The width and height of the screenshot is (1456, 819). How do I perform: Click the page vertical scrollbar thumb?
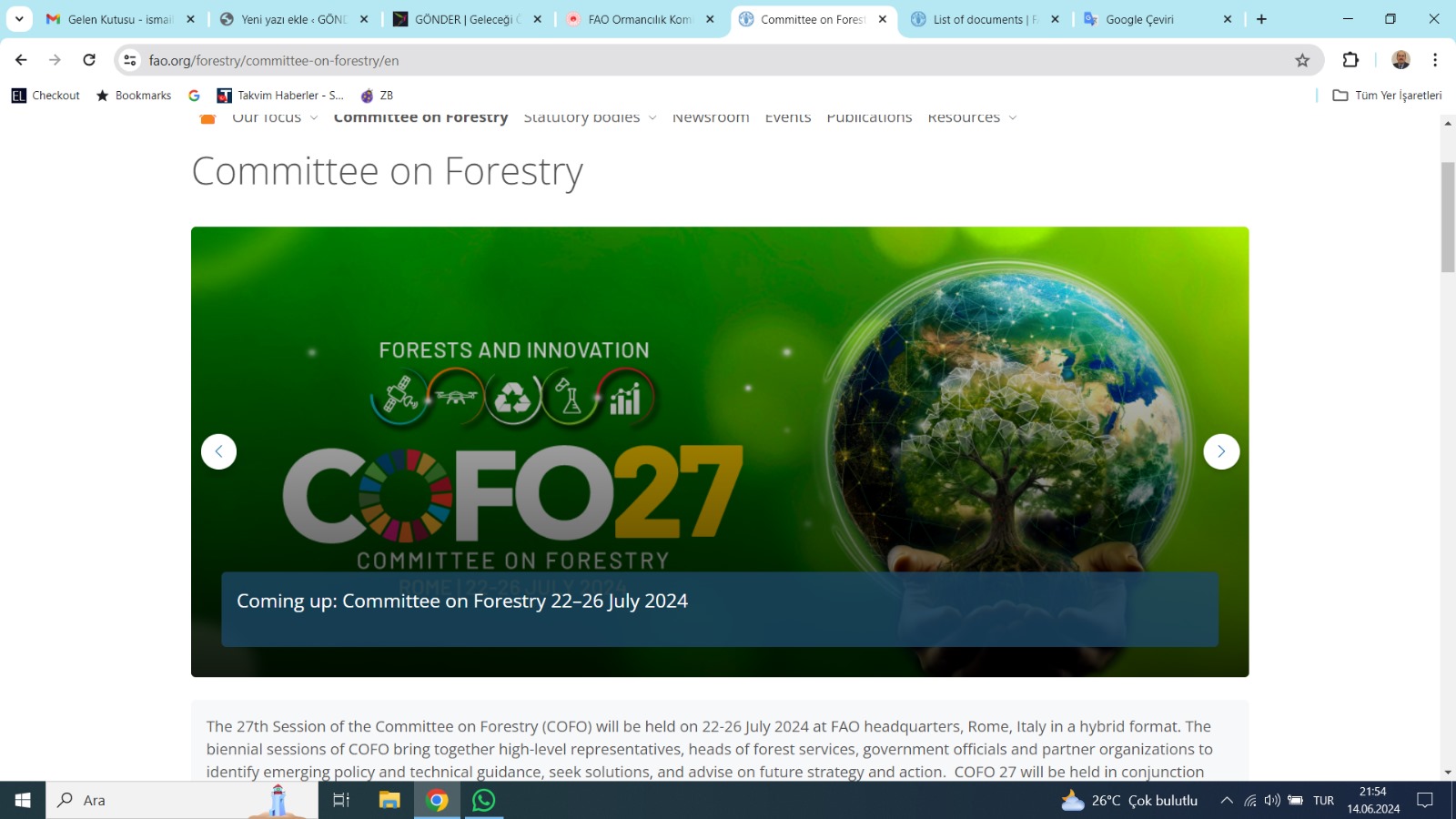coord(1448,217)
